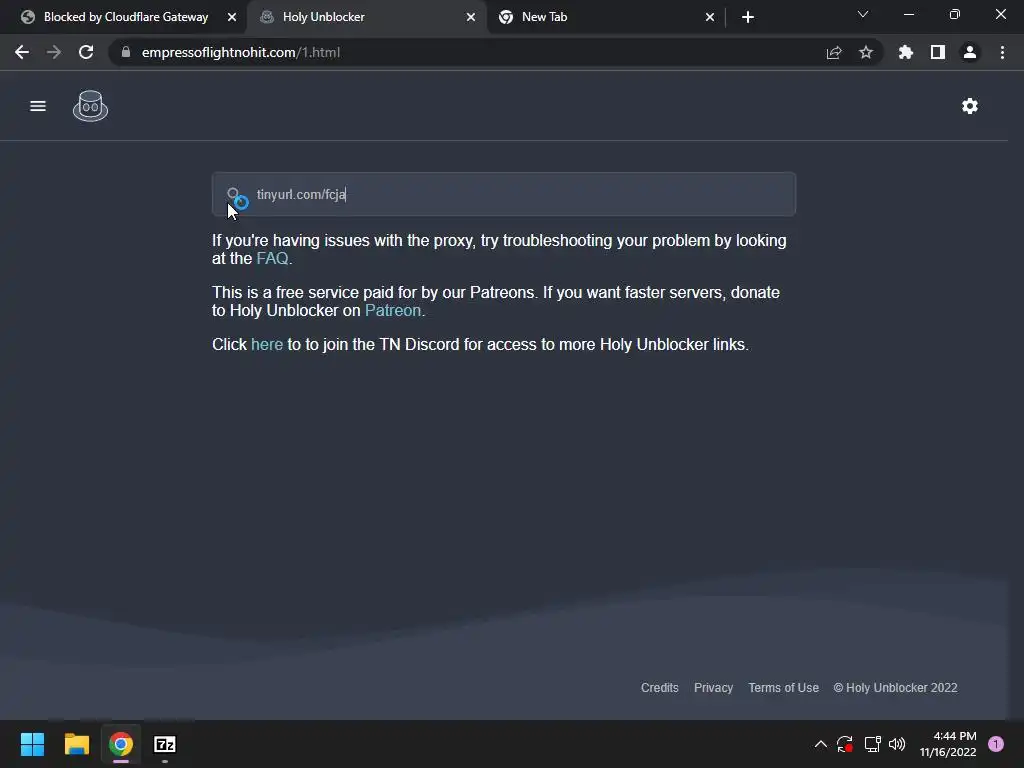Open the Windows Start menu

33,744
